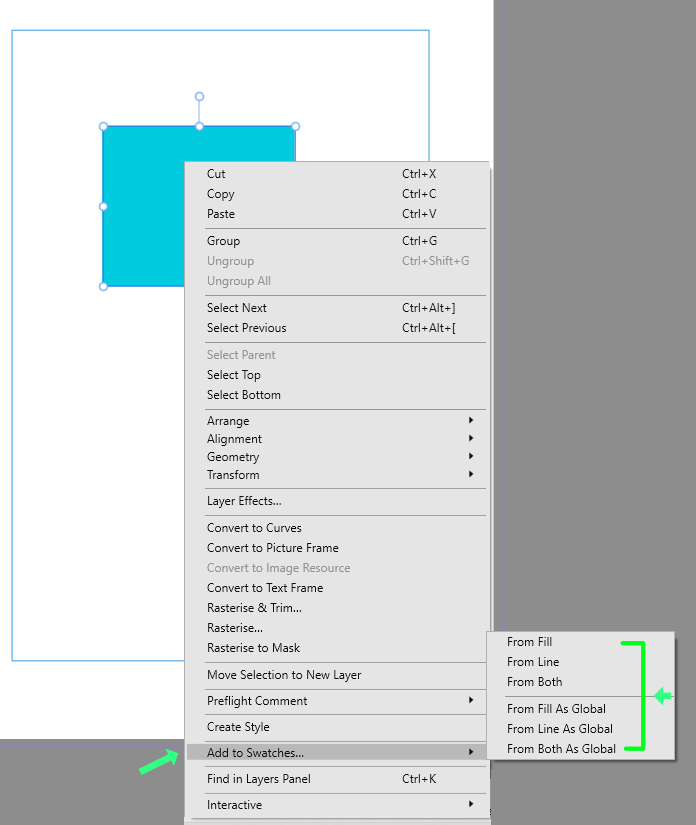Expand the Interactive submenu
The image size is (696, 825).
pyautogui.click(x=337, y=804)
